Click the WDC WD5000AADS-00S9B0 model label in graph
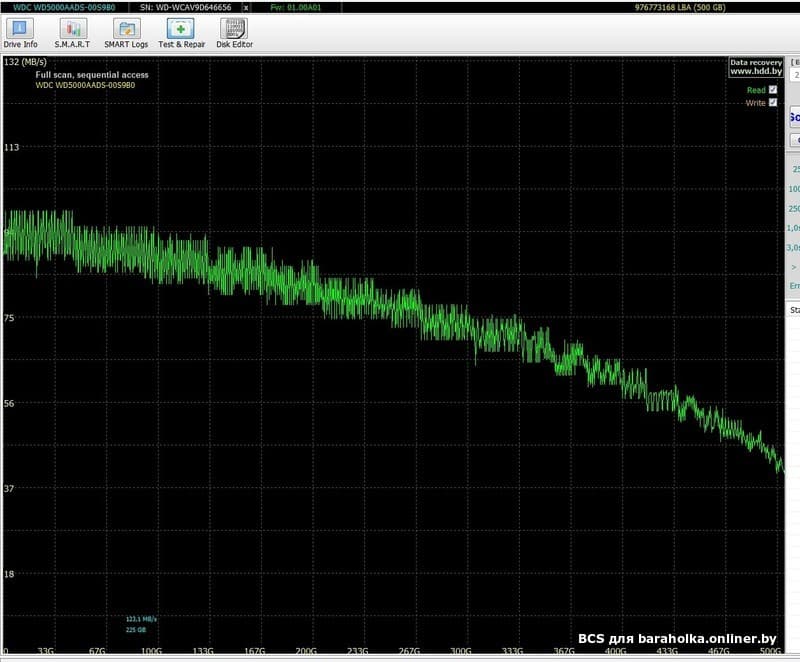Image resolution: width=800 pixels, height=662 pixels. click(x=85, y=85)
